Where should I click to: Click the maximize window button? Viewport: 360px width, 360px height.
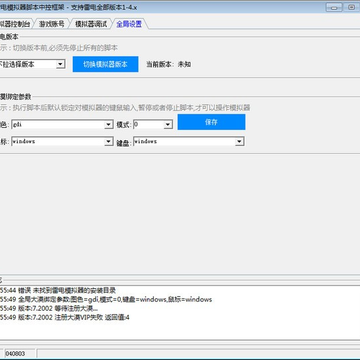(351, 7)
